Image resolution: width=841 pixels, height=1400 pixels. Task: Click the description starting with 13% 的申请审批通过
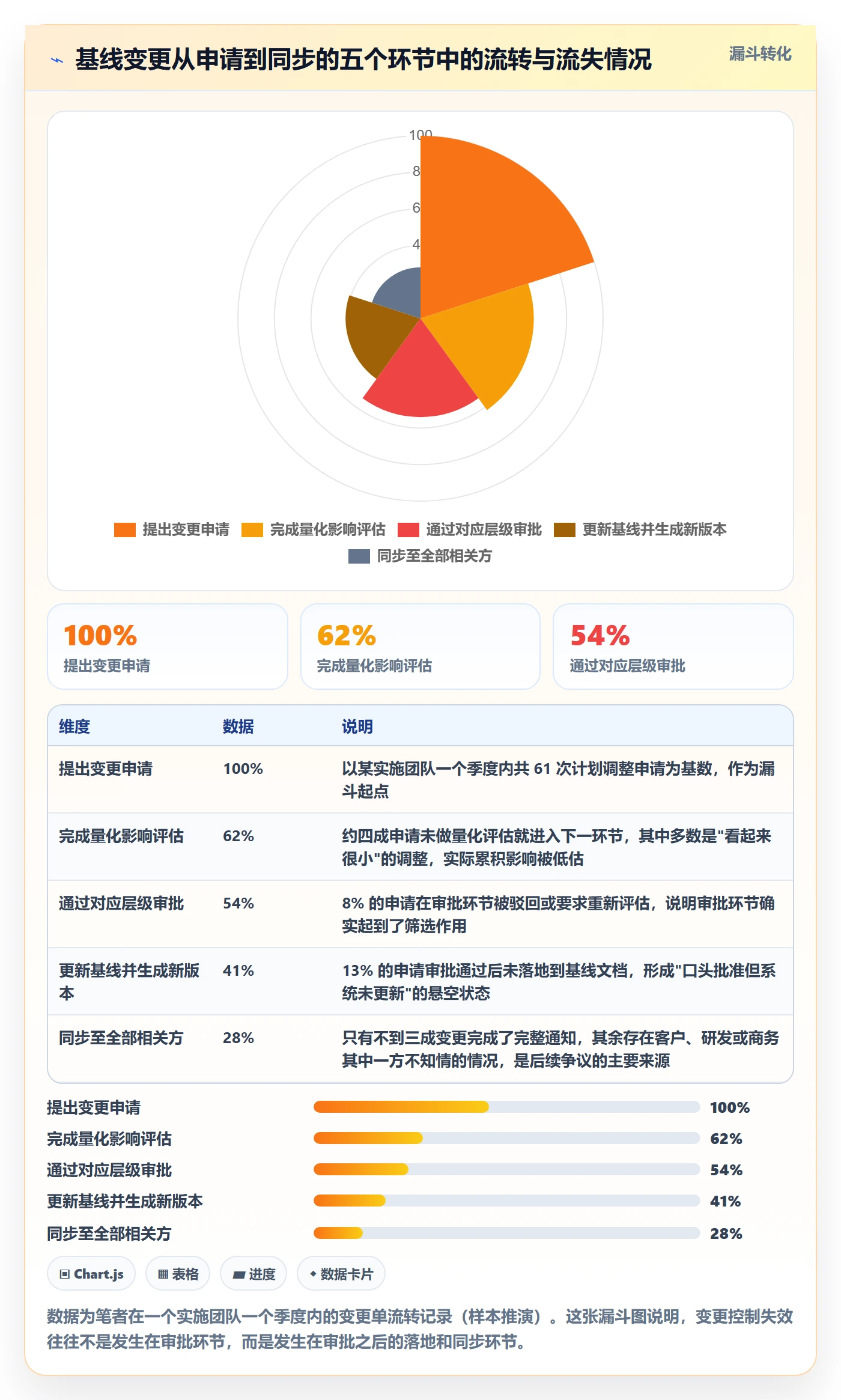(559, 982)
